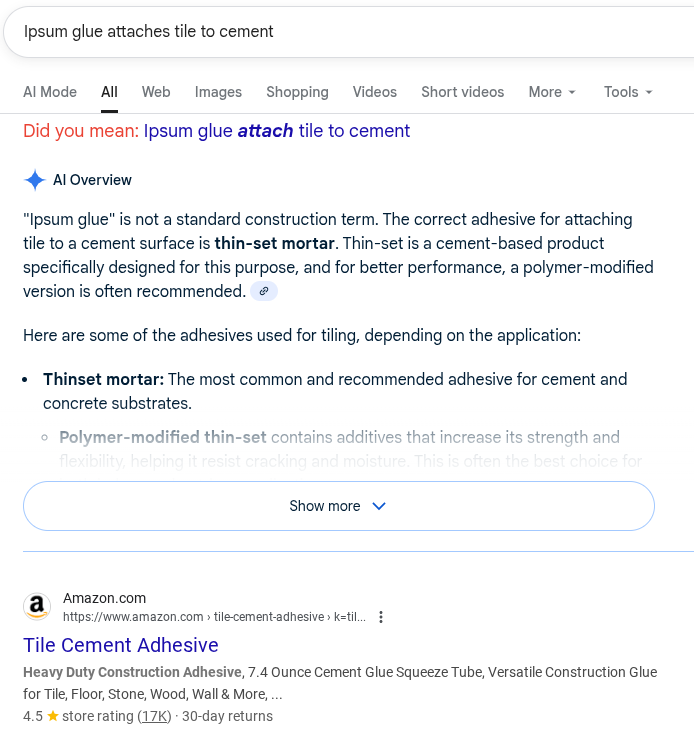Click the source link chip icon
The height and width of the screenshot is (739, 694).
click(264, 291)
